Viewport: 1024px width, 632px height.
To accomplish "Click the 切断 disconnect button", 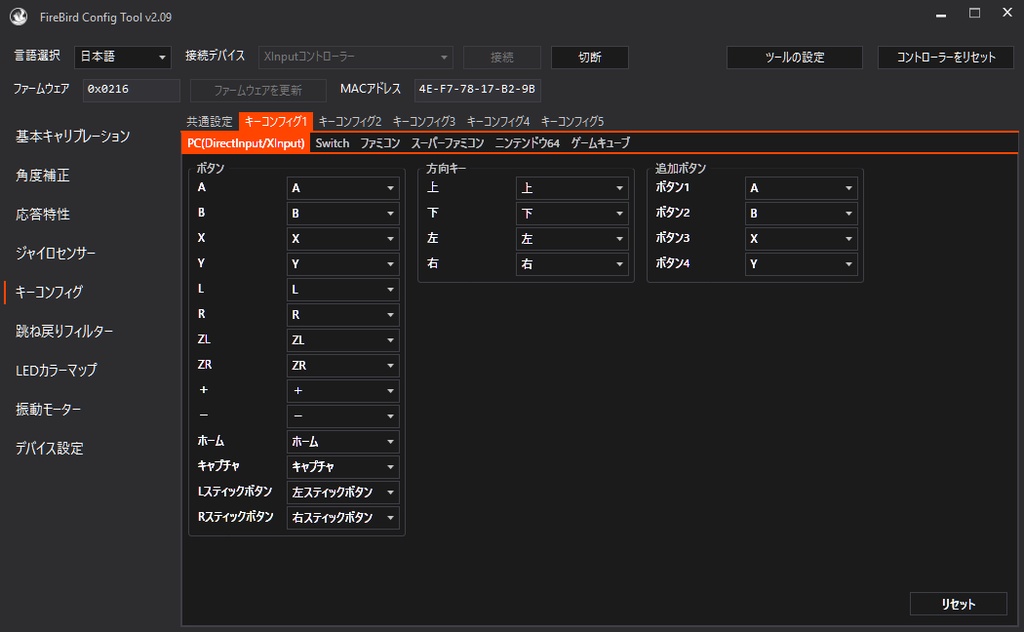I will click(589, 57).
